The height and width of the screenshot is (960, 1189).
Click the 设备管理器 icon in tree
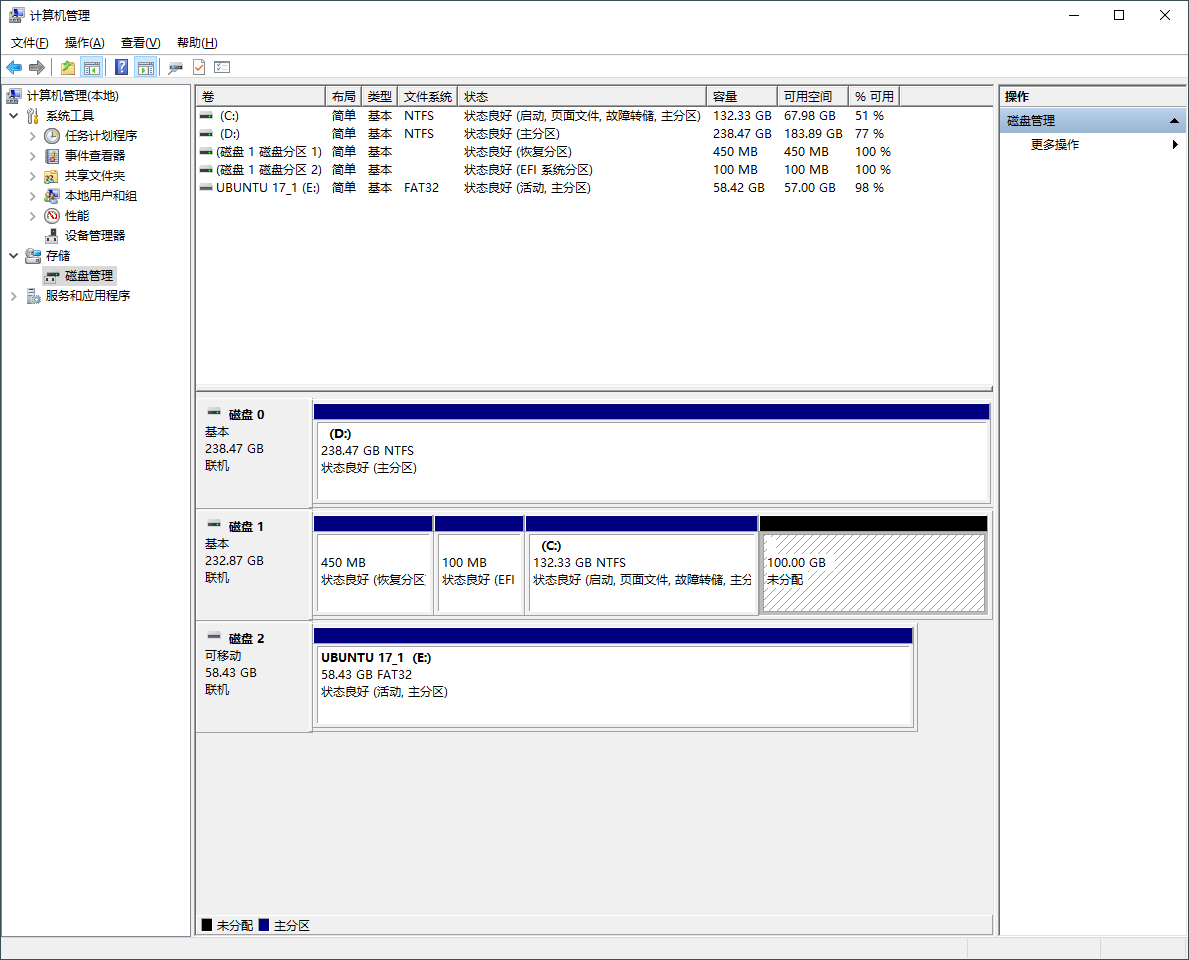[x=52, y=236]
